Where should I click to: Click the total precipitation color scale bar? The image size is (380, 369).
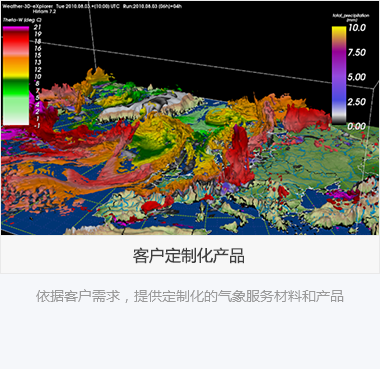pos(339,75)
